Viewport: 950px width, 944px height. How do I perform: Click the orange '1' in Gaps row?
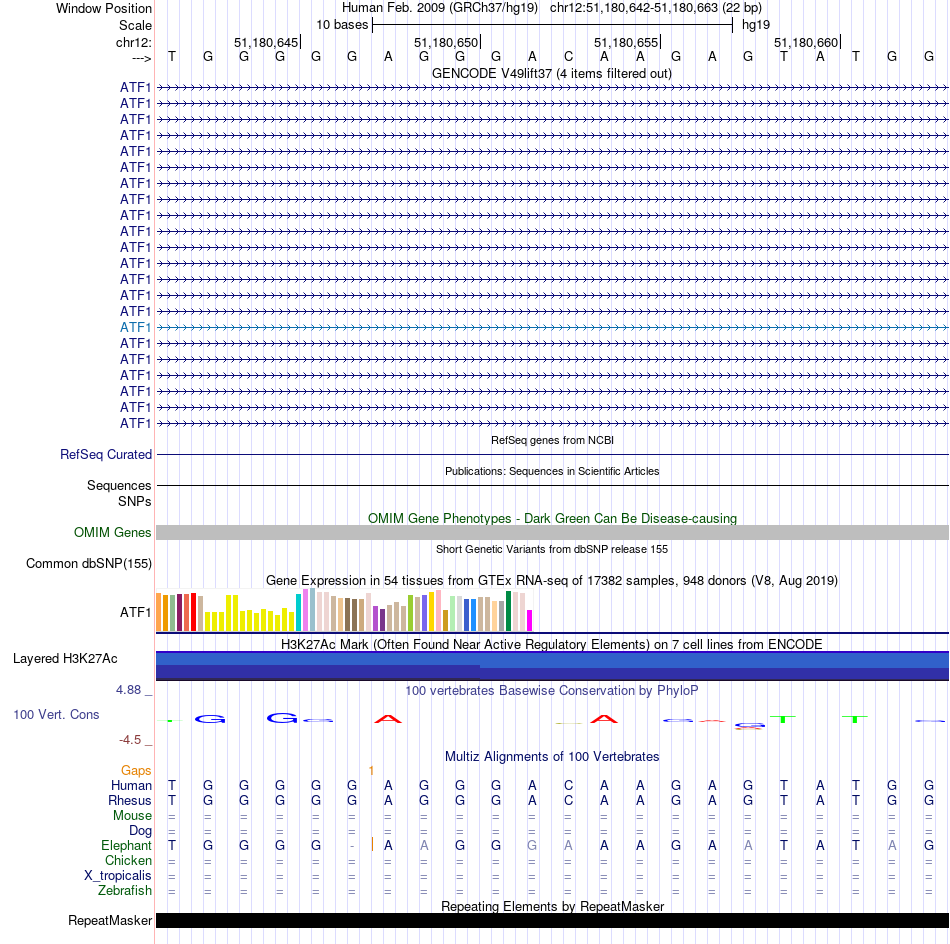pyautogui.click(x=371, y=771)
